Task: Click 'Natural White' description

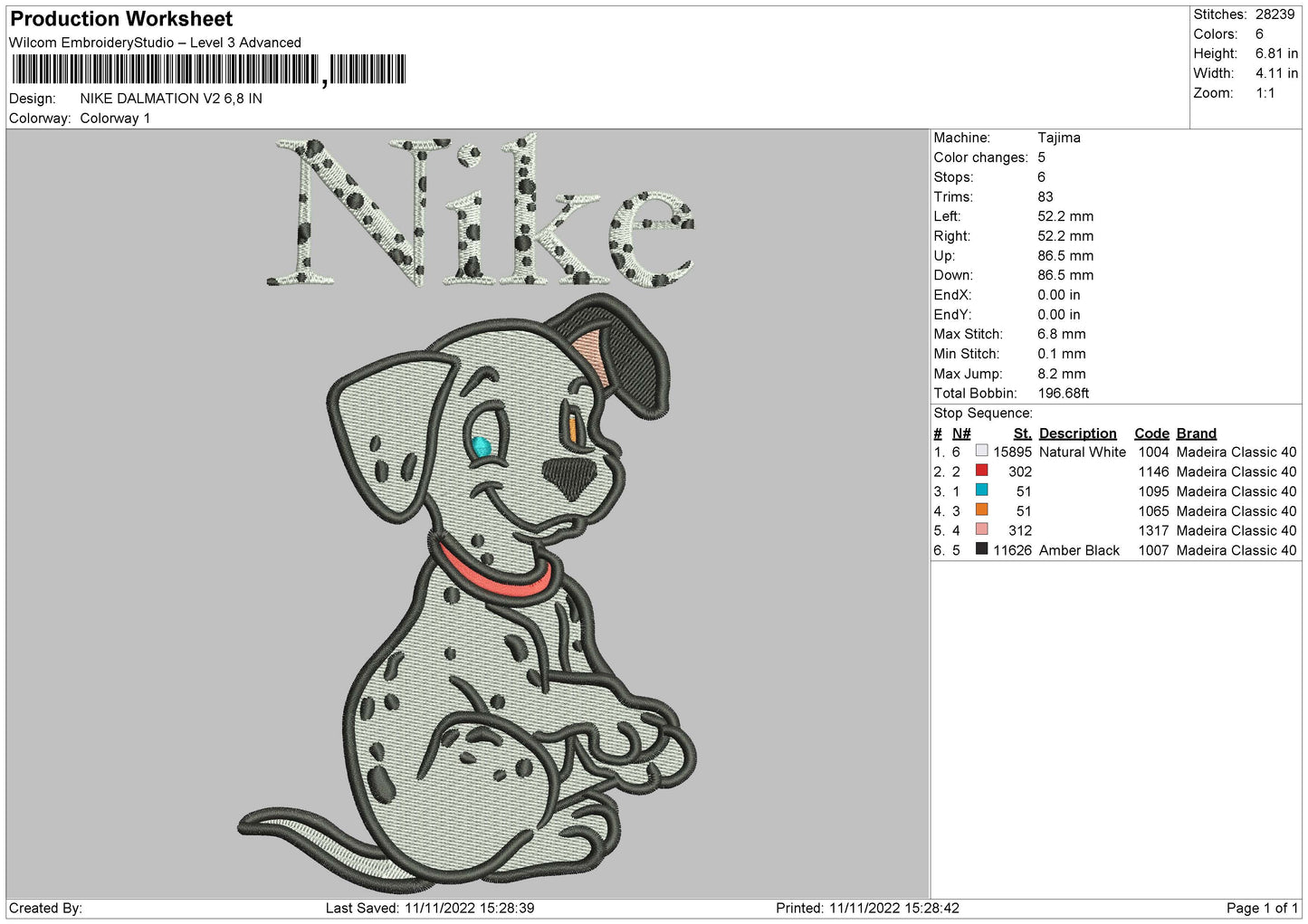Action: pos(1083,452)
